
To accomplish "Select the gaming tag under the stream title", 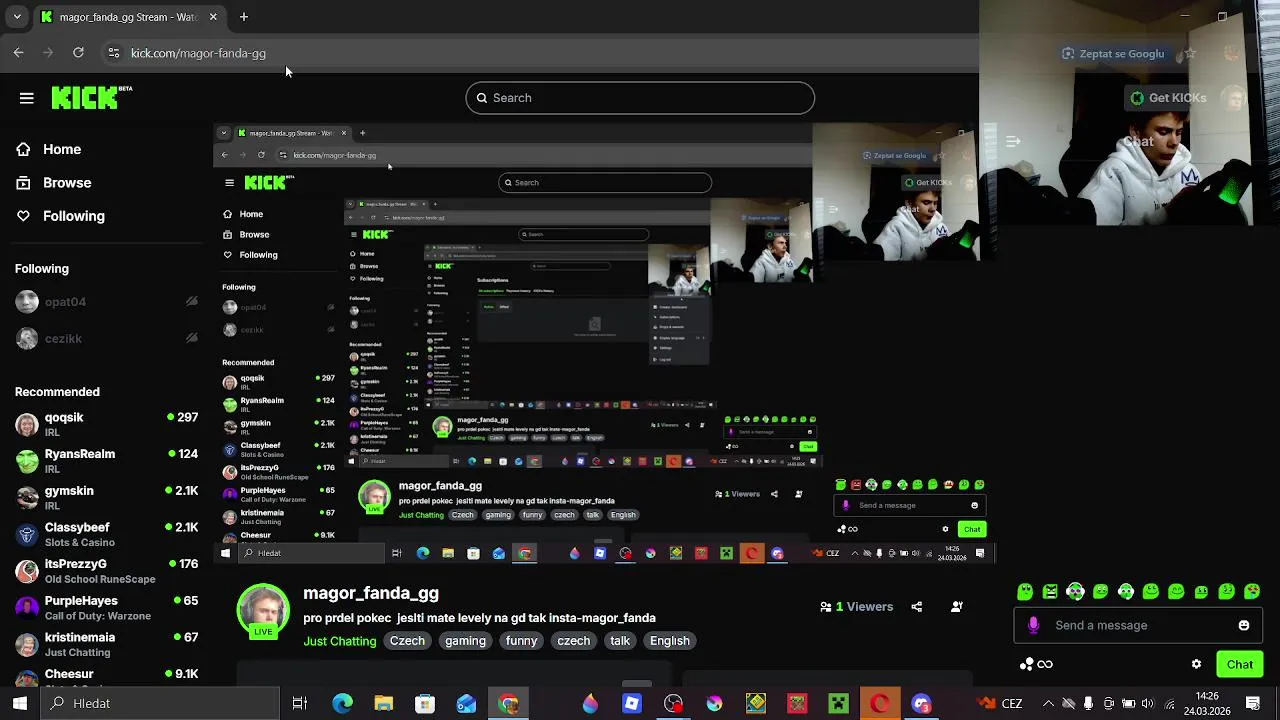I will tap(465, 641).
